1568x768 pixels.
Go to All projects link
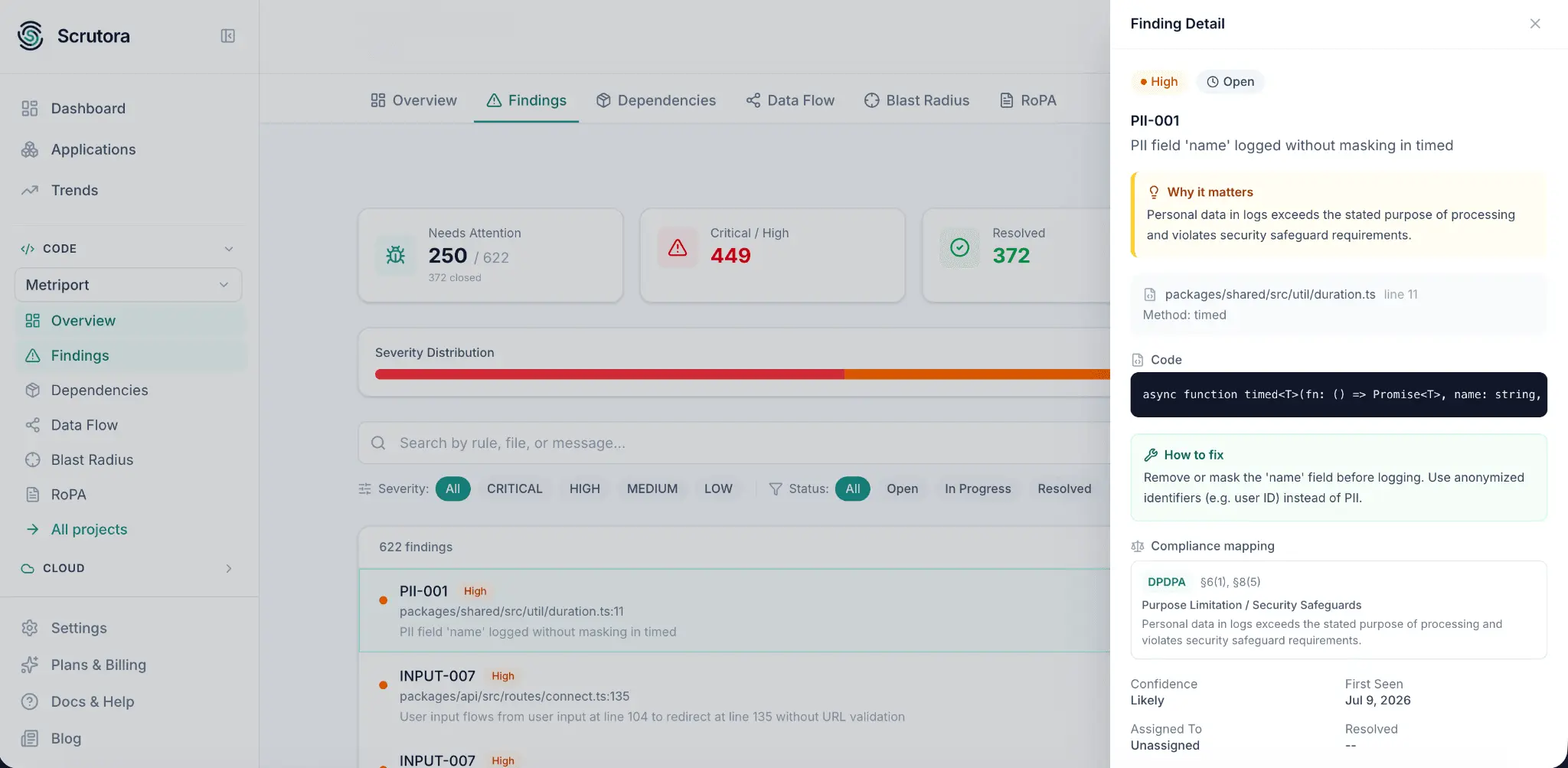[89, 529]
